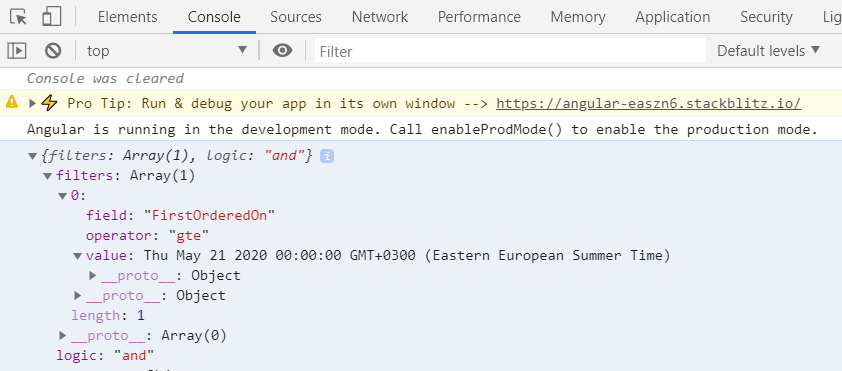Collapse the 0: array item node
Viewport: 842px width, 371px height.
point(63,196)
